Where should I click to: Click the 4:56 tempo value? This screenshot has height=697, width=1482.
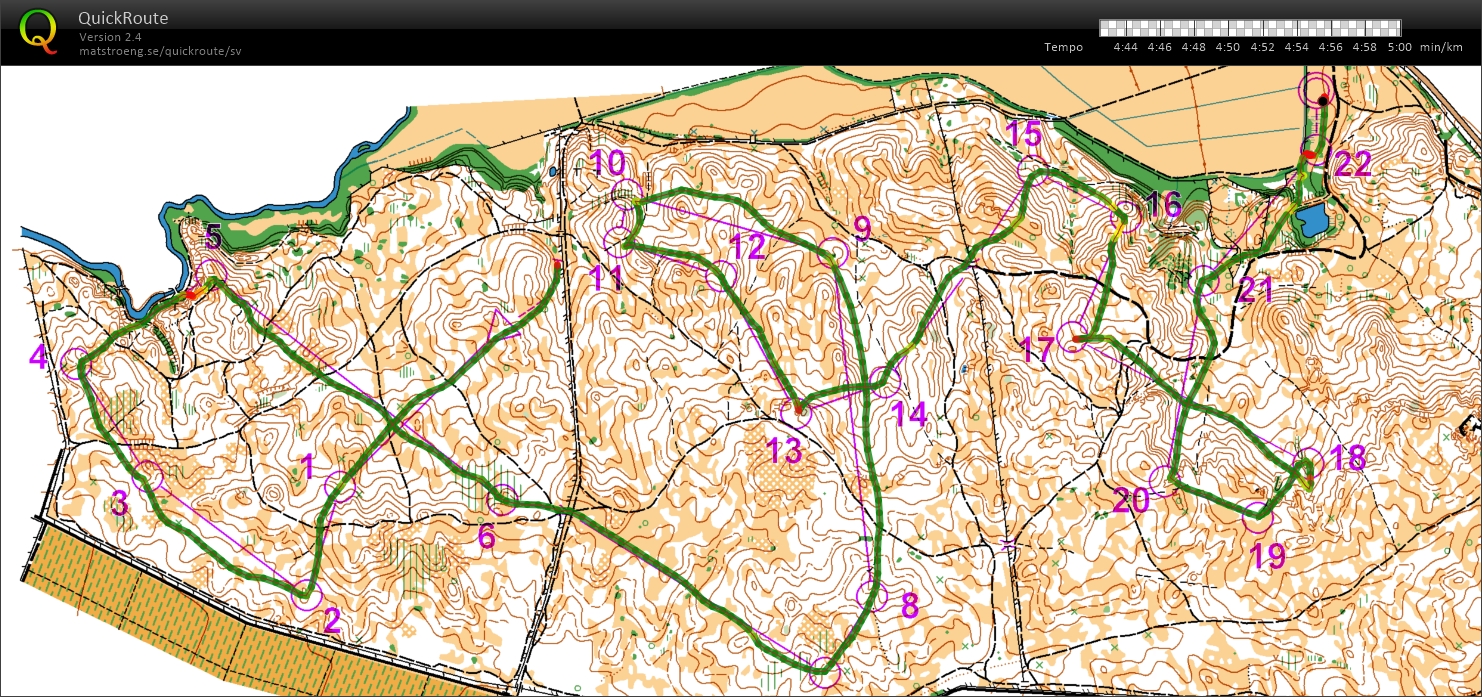click(1330, 47)
